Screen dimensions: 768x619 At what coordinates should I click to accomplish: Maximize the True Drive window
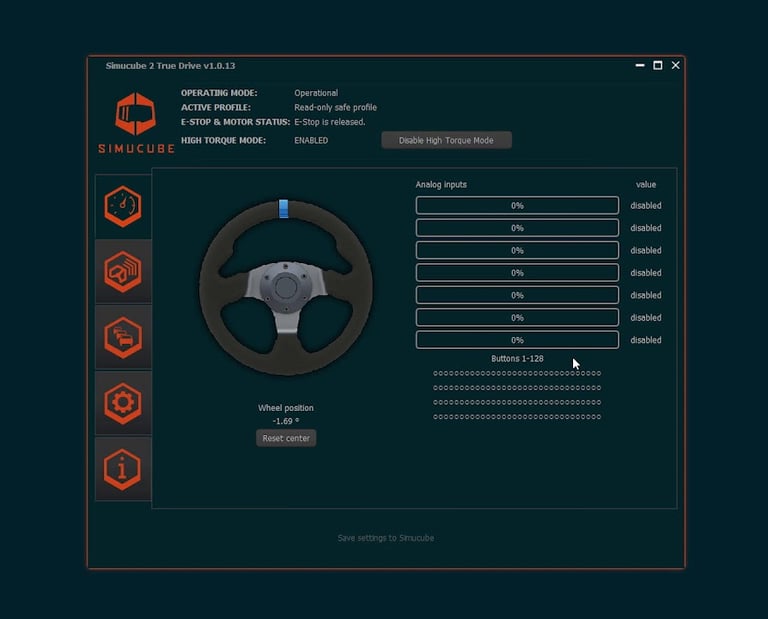click(658, 65)
